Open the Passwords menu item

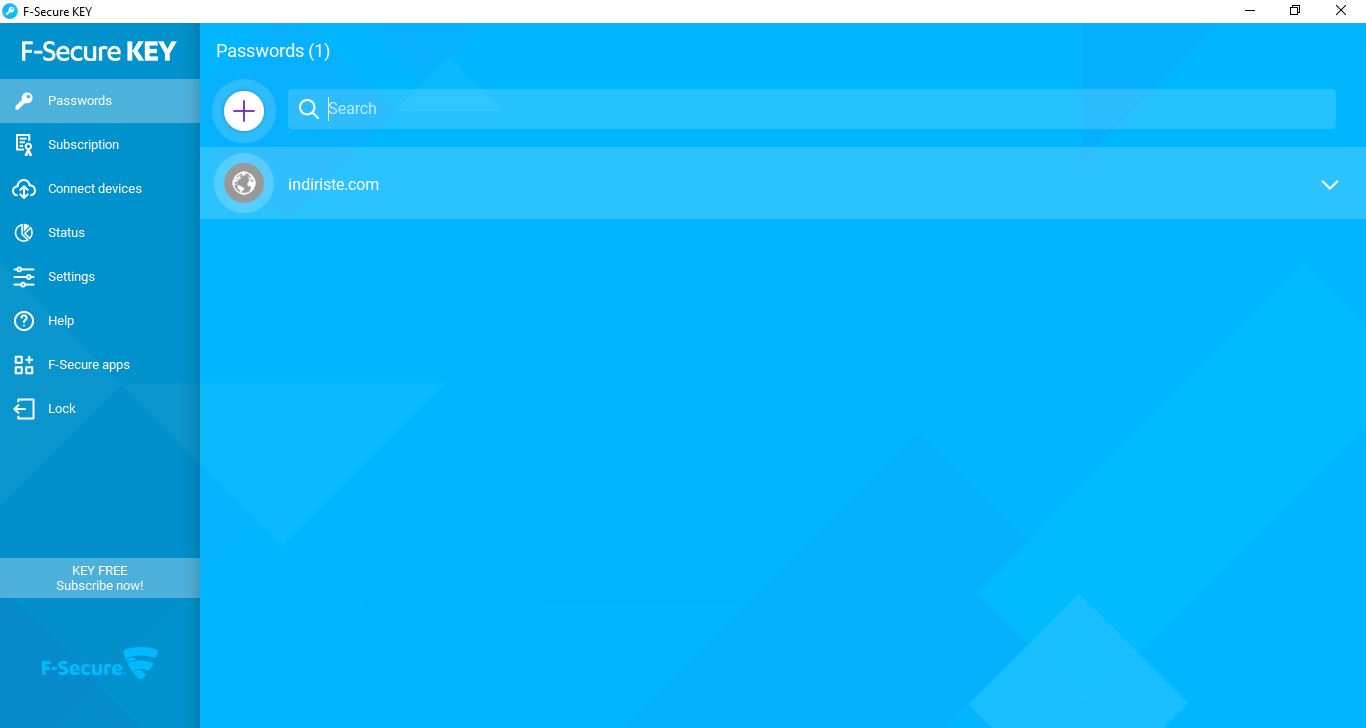[100, 101]
